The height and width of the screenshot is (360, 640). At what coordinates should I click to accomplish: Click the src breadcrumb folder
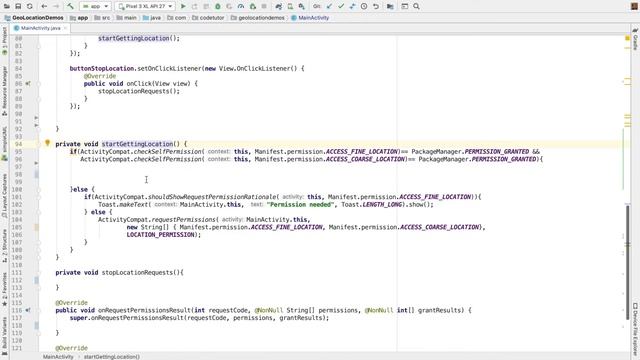[102, 18]
